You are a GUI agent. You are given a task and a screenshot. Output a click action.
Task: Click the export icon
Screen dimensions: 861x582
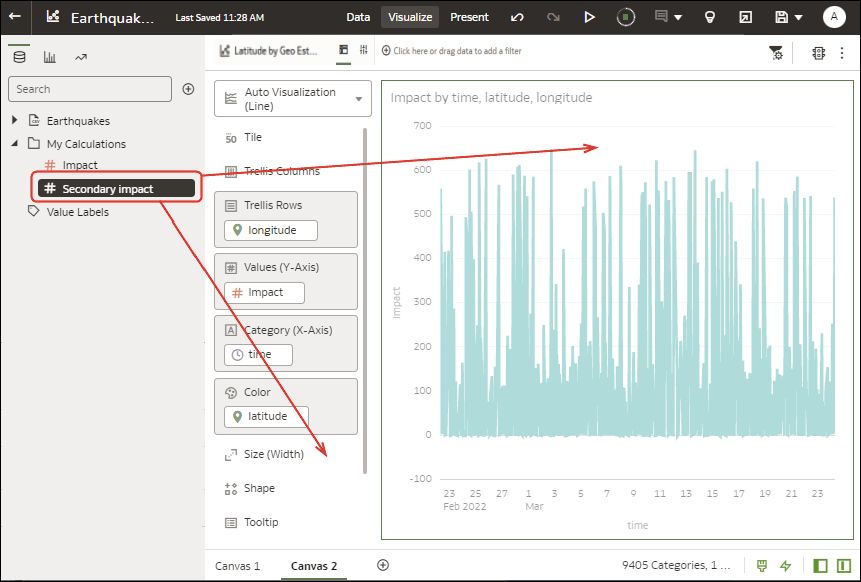coord(745,18)
